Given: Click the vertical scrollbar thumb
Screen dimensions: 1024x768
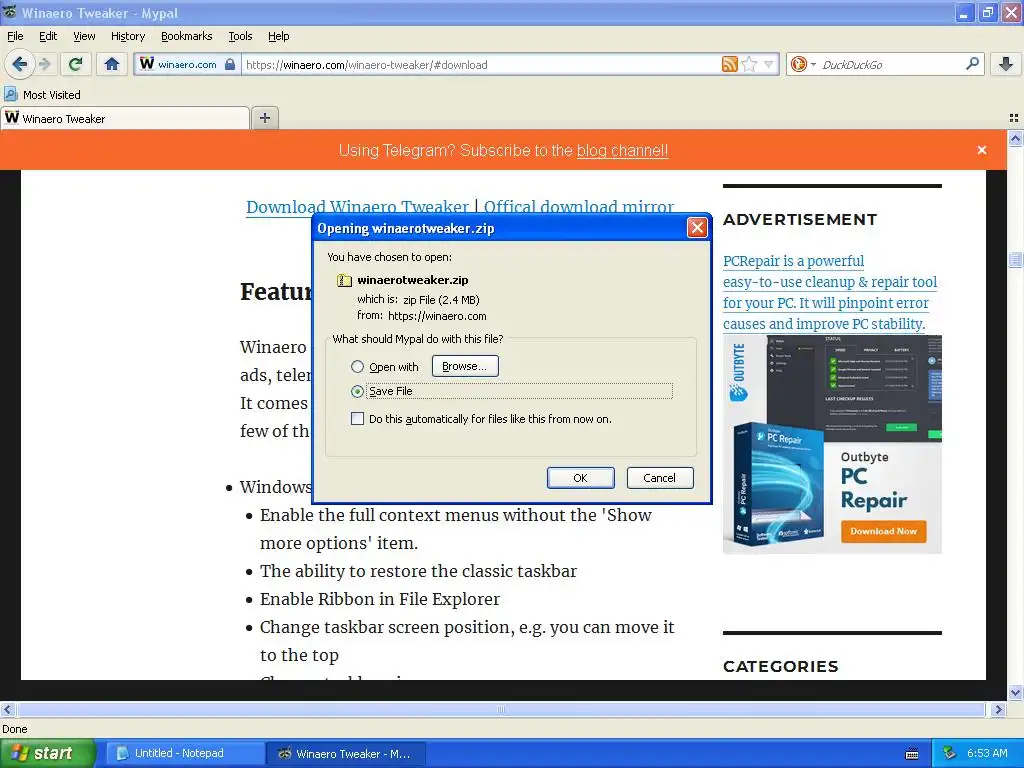Looking at the screenshot, I should coord(1015,259).
